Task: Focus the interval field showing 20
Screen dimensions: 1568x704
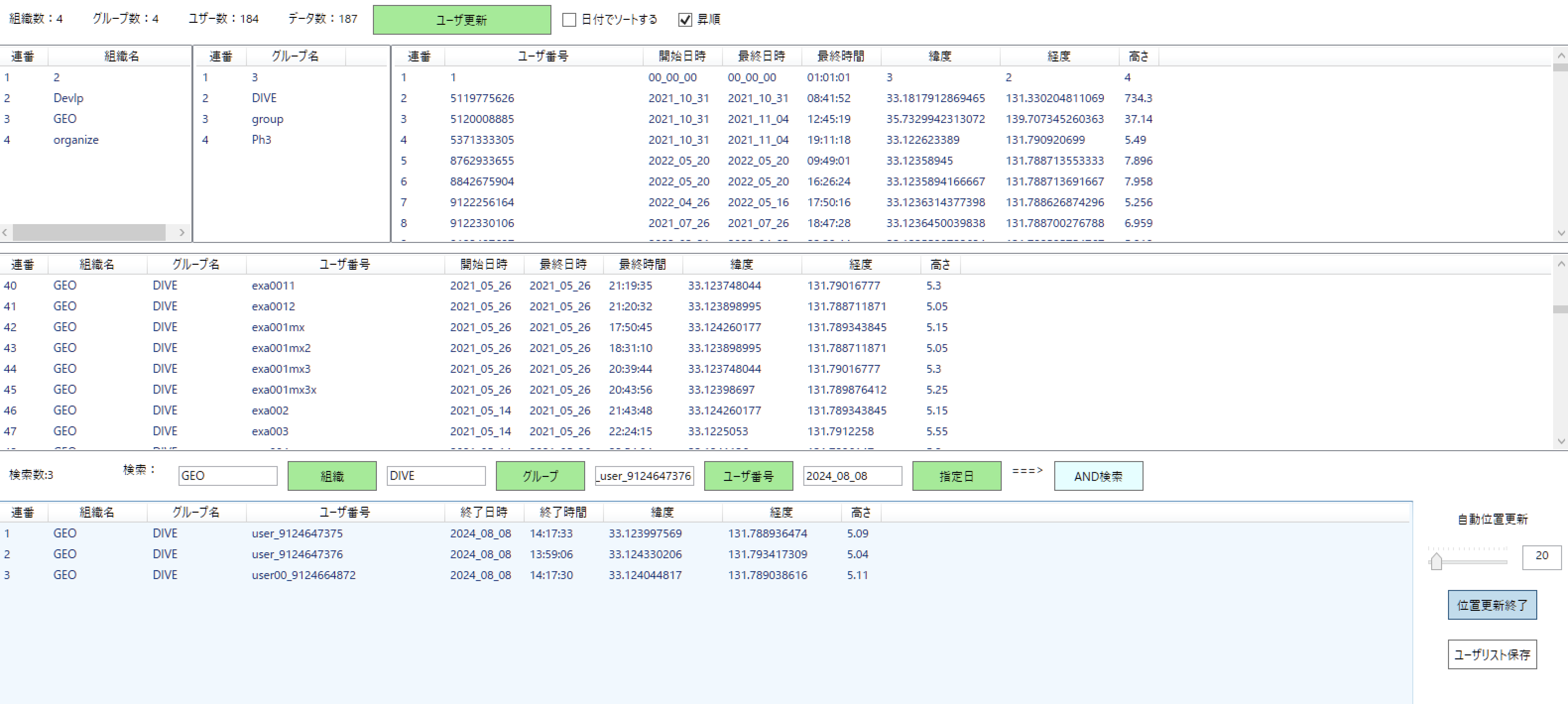Action: click(x=1541, y=557)
